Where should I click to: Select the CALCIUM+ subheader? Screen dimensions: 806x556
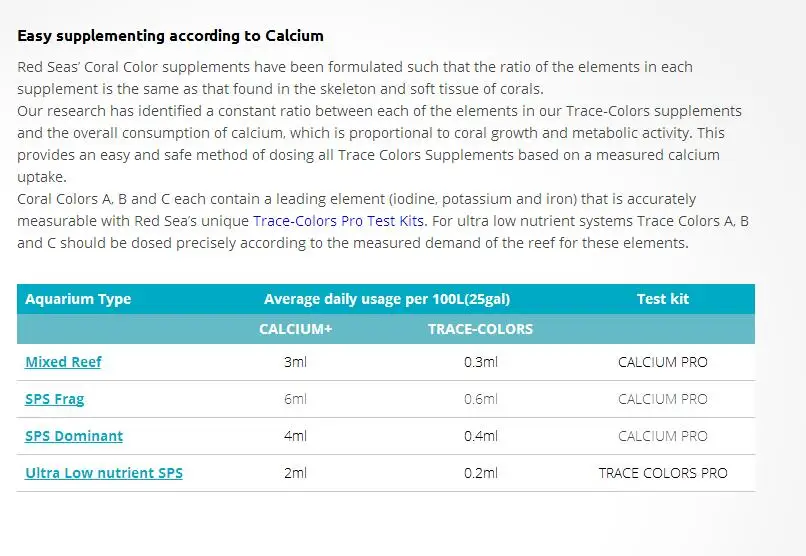click(x=296, y=329)
